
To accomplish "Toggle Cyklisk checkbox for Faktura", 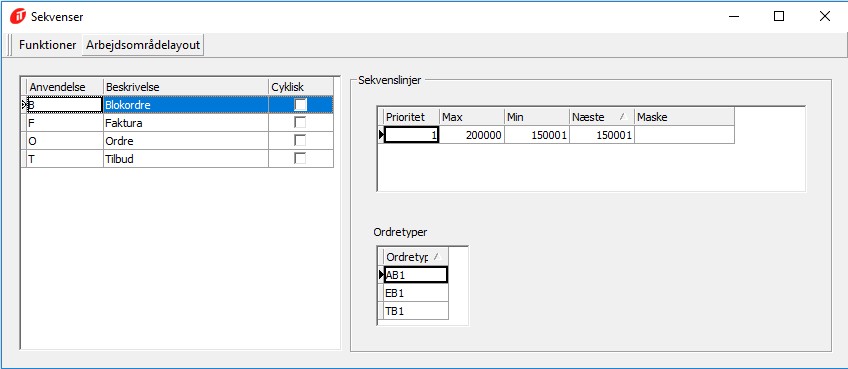I will 300,123.
